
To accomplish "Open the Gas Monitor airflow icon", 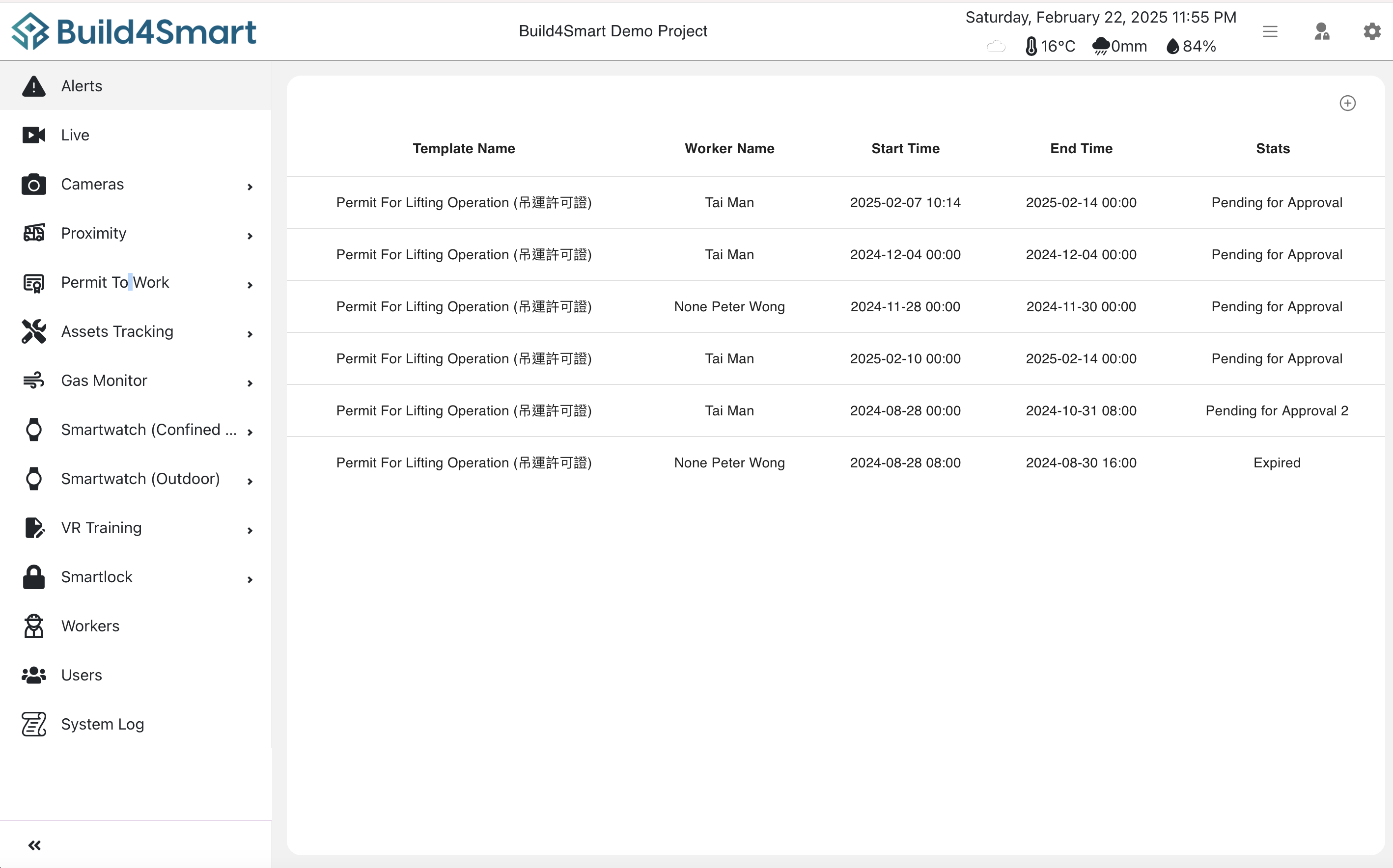I will click(x=33, y=380).
